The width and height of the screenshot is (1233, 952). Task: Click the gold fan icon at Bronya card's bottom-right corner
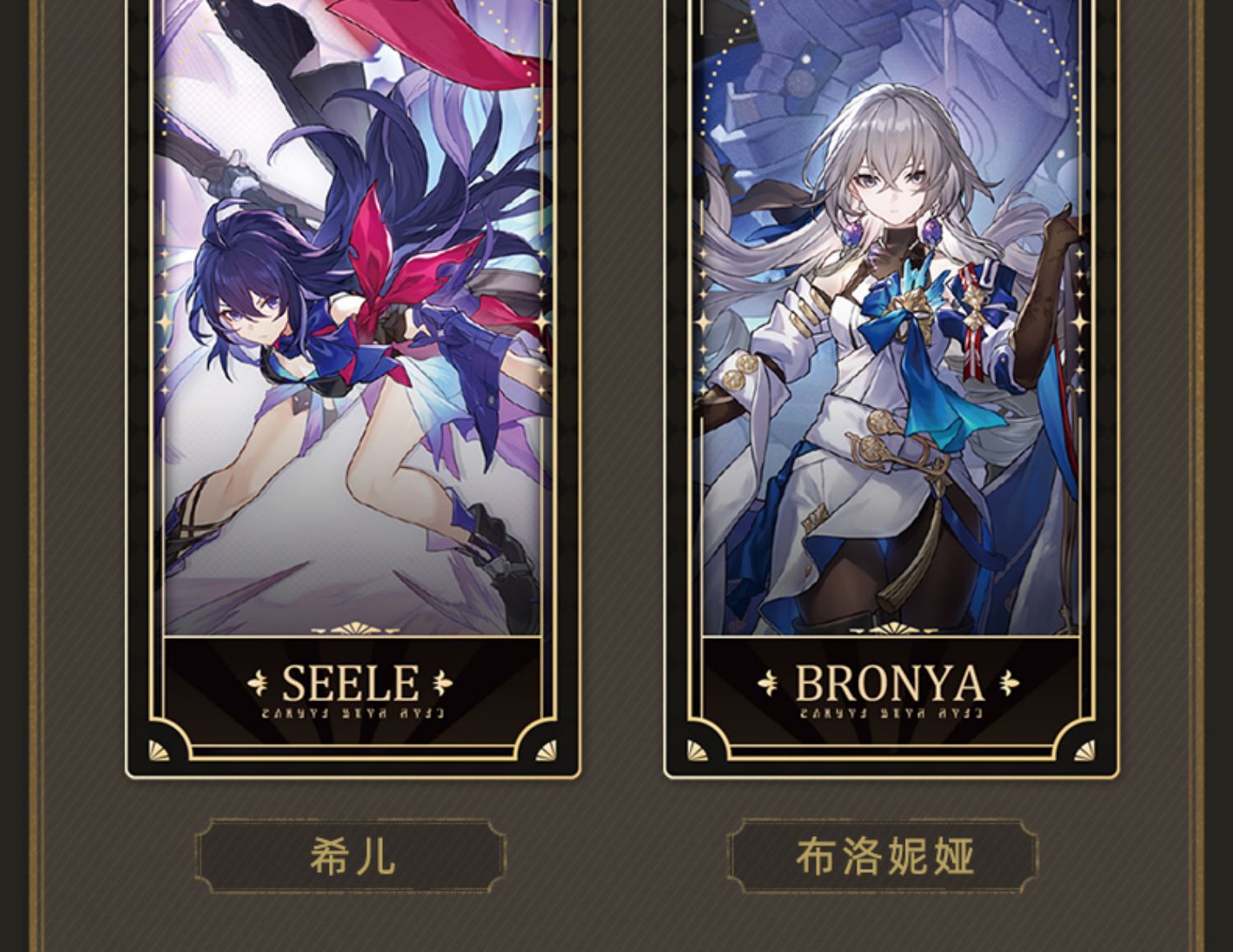click(1085, 750)
